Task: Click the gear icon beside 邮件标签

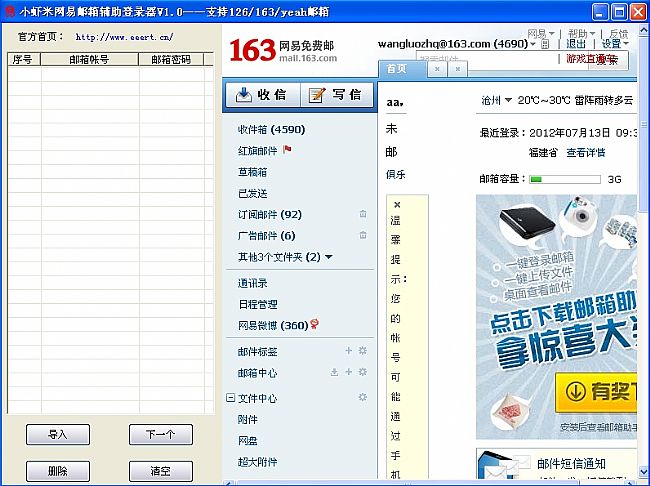Action: click(x=363, y=351)
